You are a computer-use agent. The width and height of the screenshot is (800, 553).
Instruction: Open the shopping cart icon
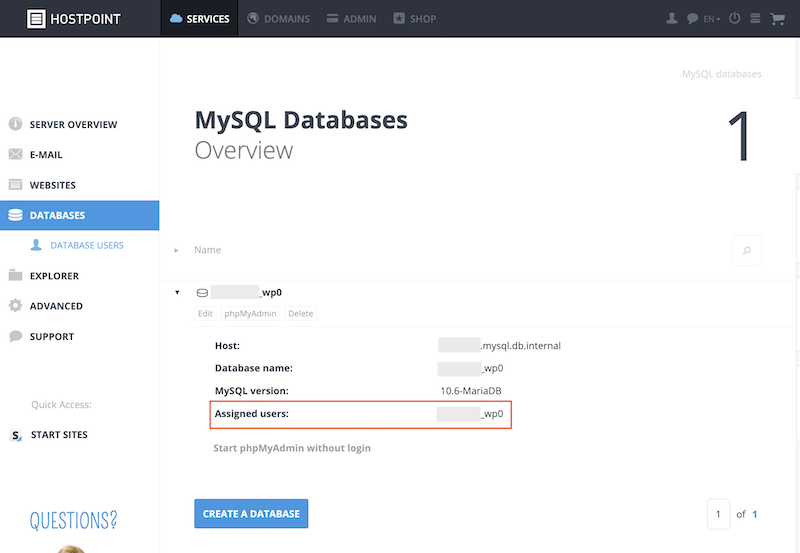777,19
